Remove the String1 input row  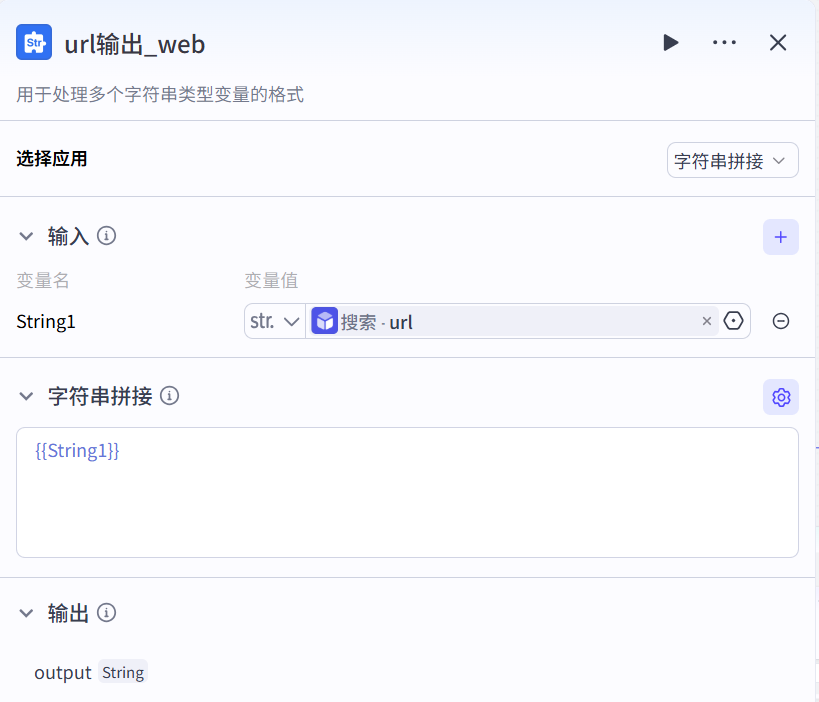click(781, 321)
